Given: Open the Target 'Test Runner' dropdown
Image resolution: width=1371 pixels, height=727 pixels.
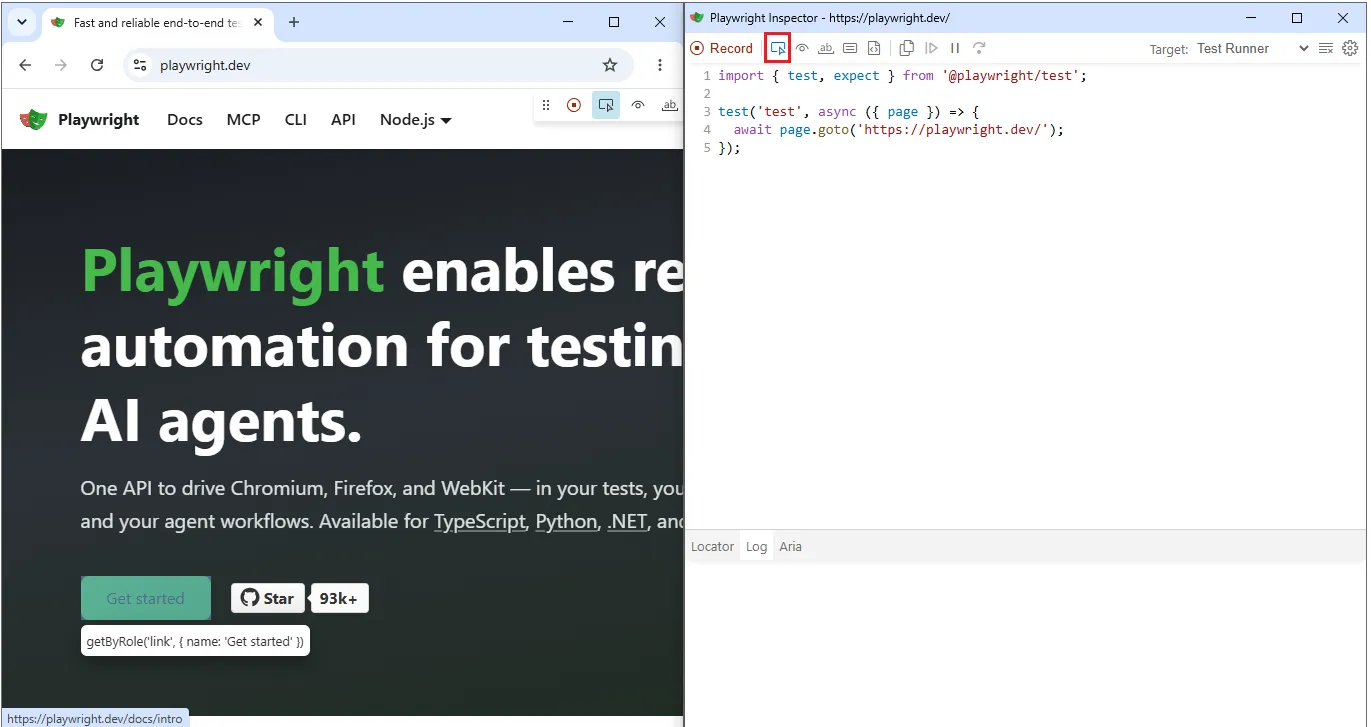Looking at the screenshot, I should (x=1252, y=48).
